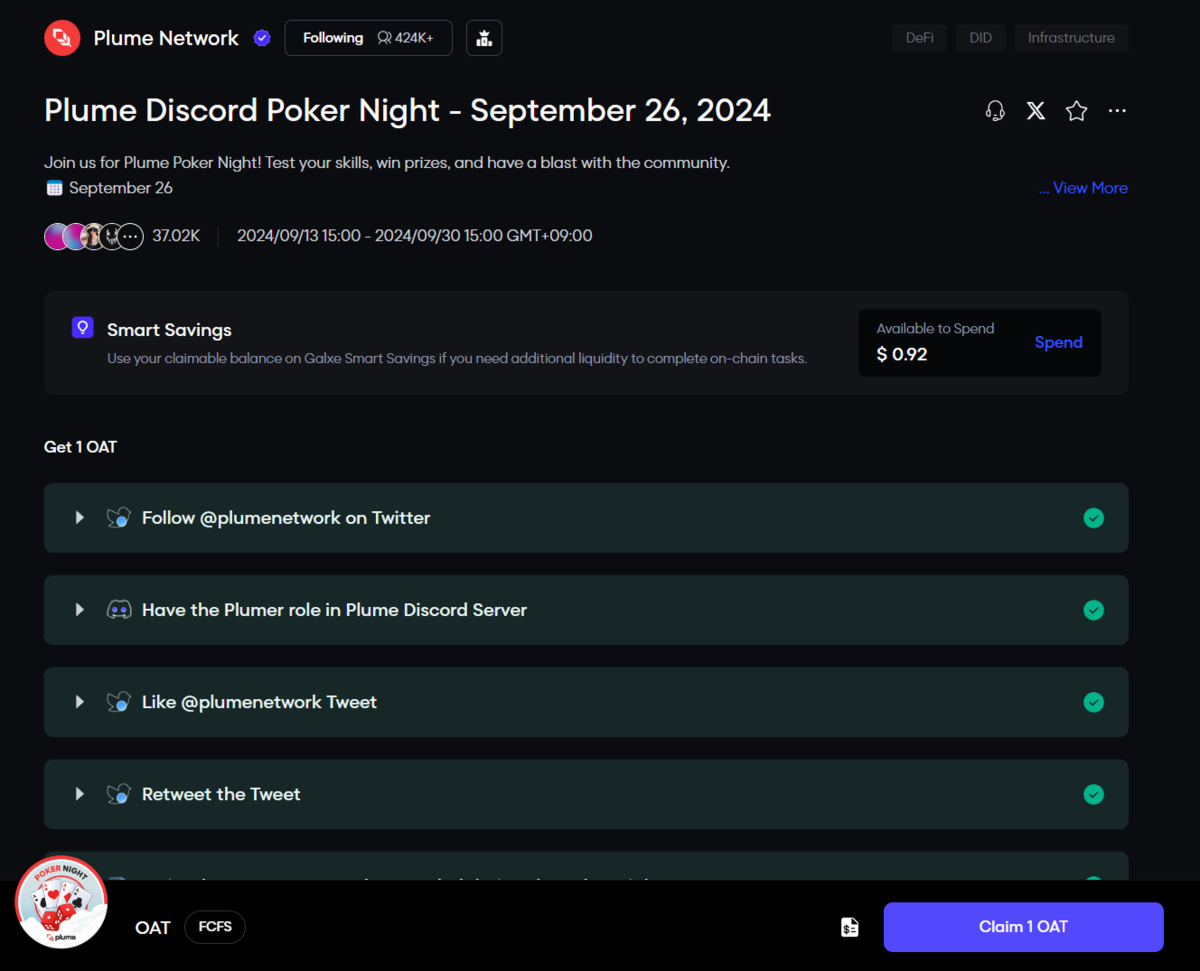This screenshot has height=971, width=1200.
Task: Select the DeFi category tag
Action: (x=919, y=38)
